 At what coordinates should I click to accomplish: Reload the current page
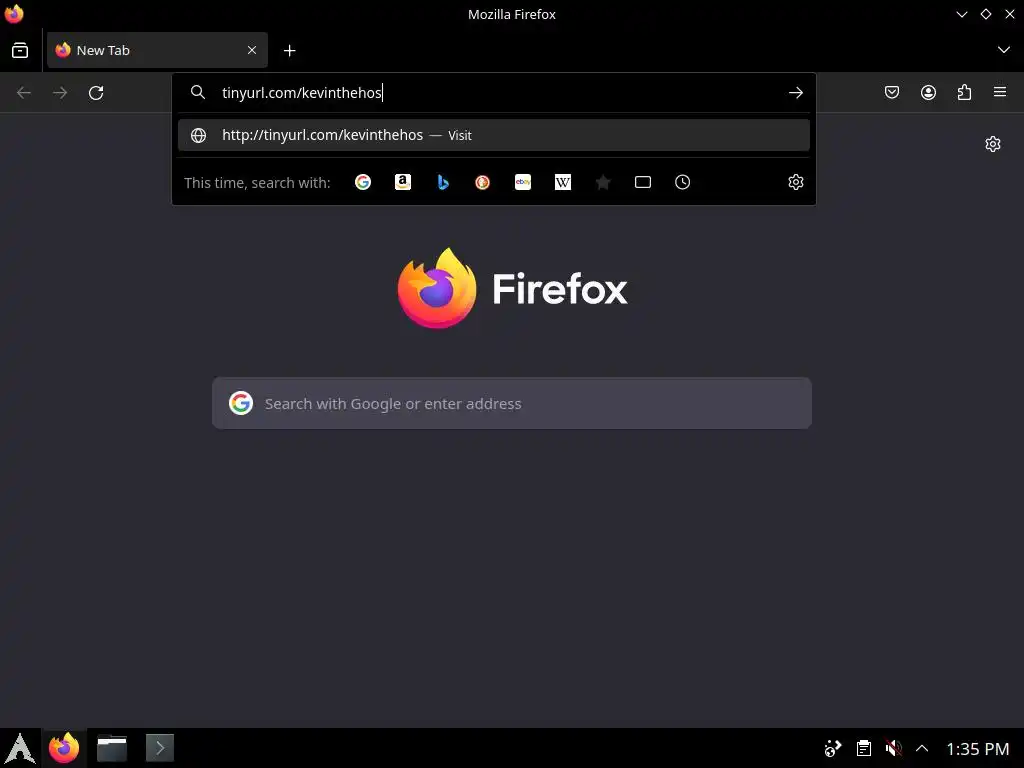pos(96,93)
